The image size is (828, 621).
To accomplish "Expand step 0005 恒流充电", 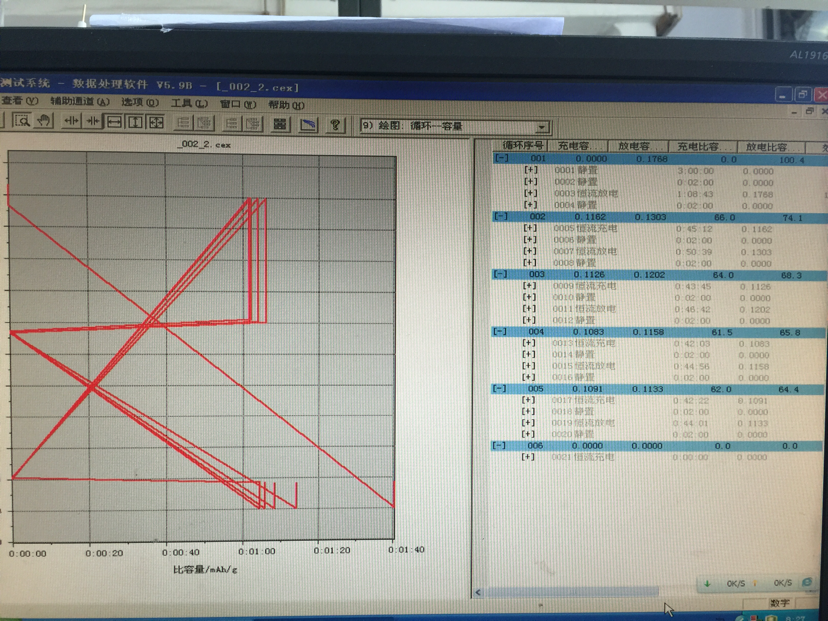I will click(530, 228).
